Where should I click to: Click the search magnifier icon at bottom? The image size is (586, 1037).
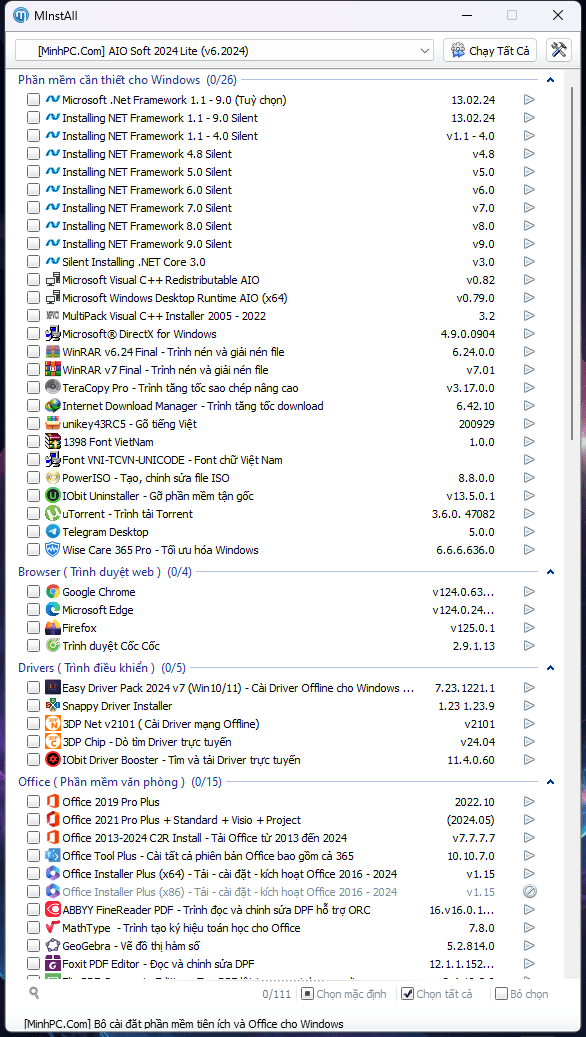34,993
